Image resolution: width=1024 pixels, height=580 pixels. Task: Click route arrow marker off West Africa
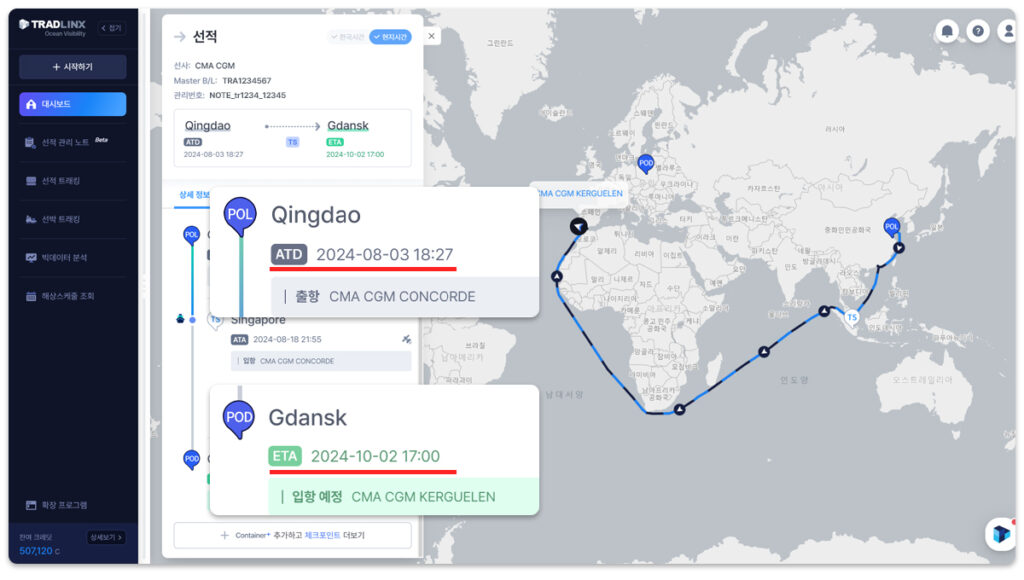[x=556, y=277]
